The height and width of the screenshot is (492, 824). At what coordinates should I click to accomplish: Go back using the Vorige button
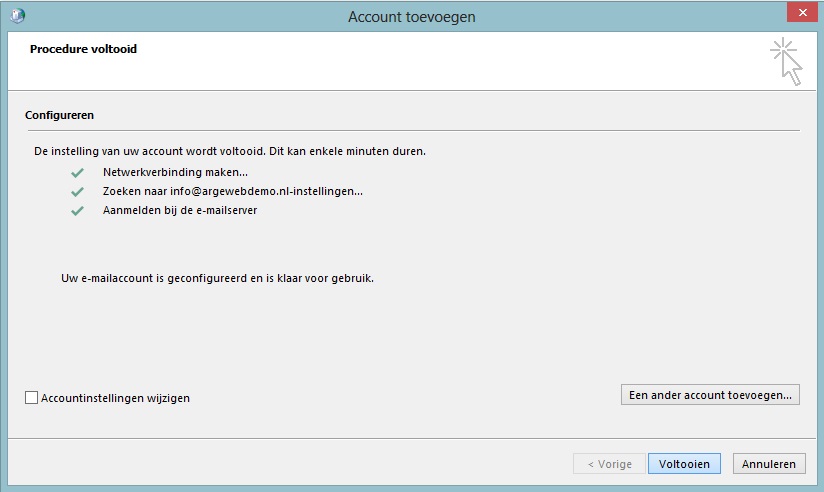[x=609, y=464]
